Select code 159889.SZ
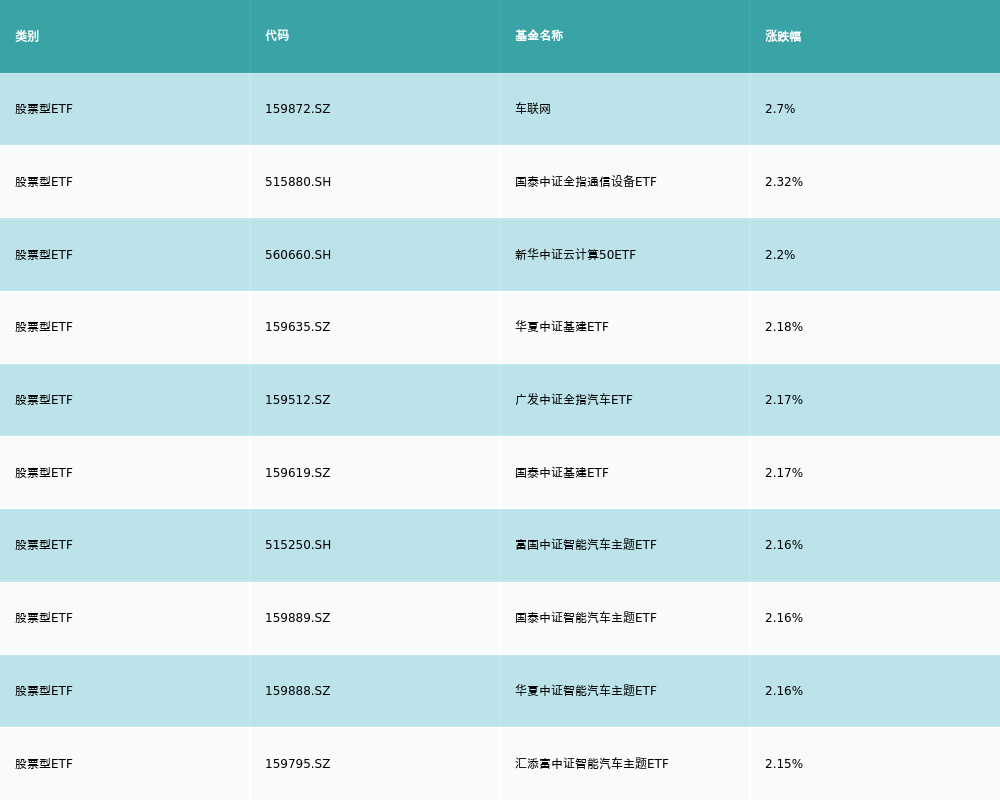The width and height of the screenshot is (1000, 800). [x=298, y=618]
